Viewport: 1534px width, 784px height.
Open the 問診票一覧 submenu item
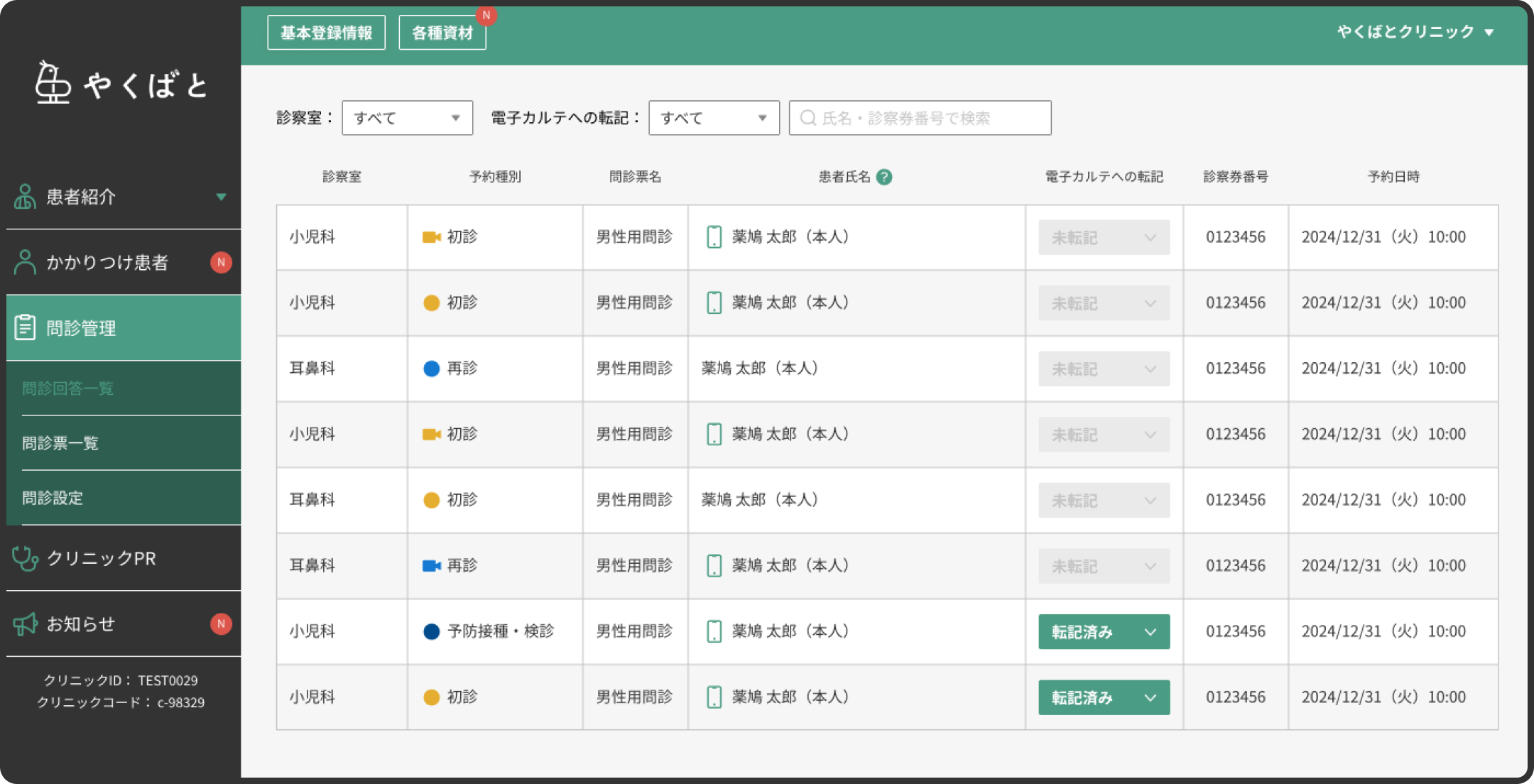[x=60, y=443]
